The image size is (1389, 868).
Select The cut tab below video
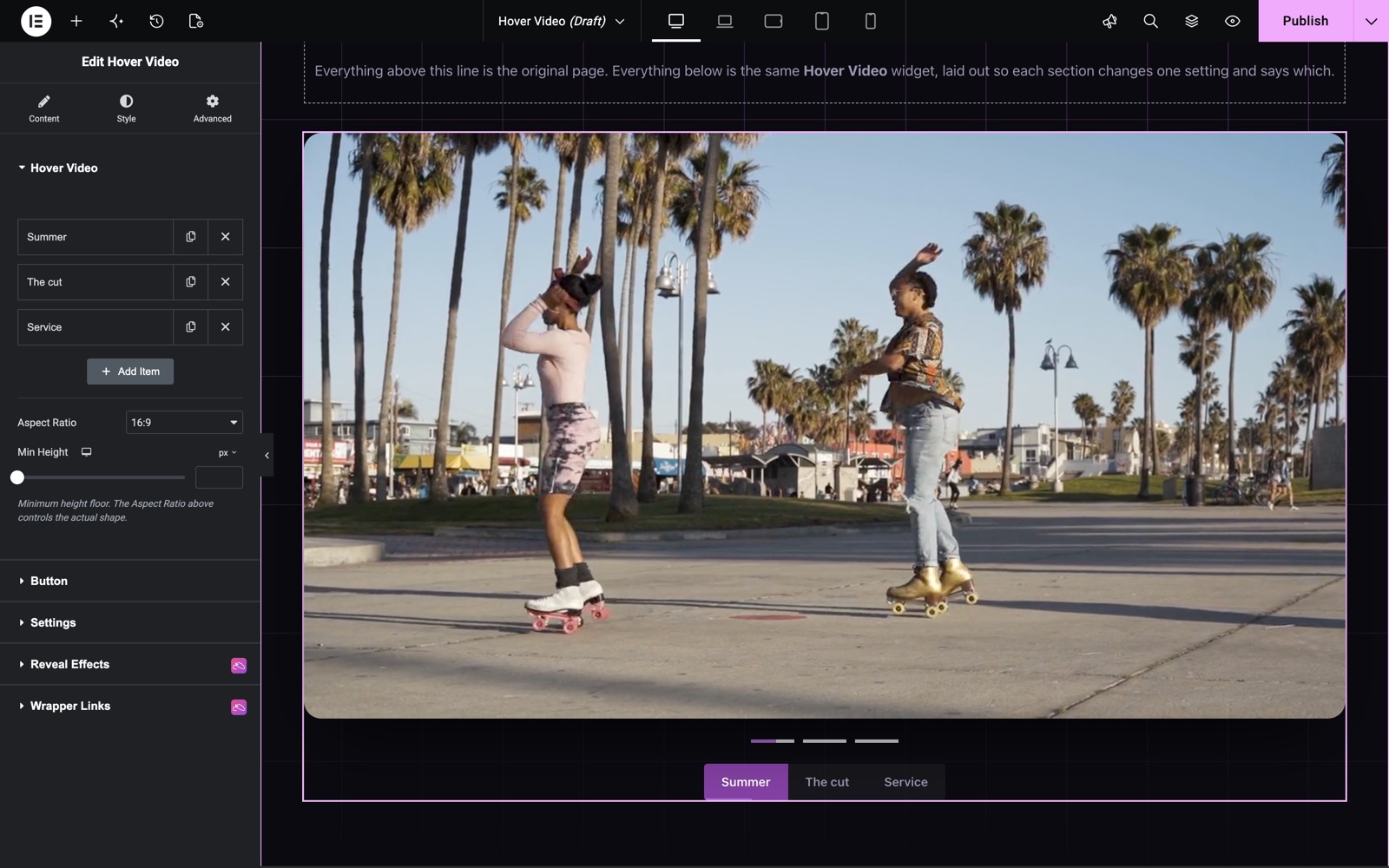pyautogui.click(x=827, y=782)
